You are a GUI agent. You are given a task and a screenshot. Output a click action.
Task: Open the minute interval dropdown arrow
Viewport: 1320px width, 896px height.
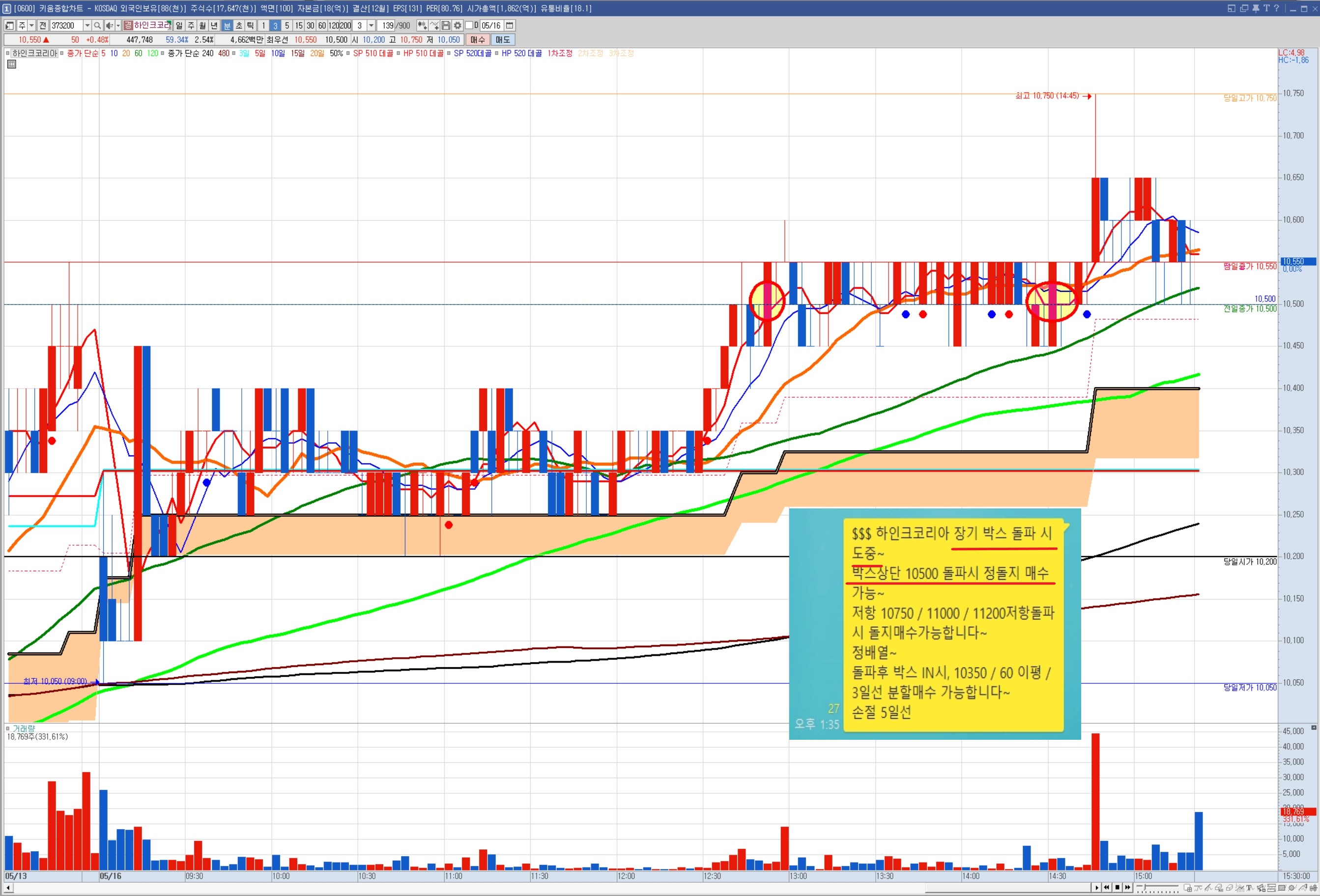tap(371, 26)
